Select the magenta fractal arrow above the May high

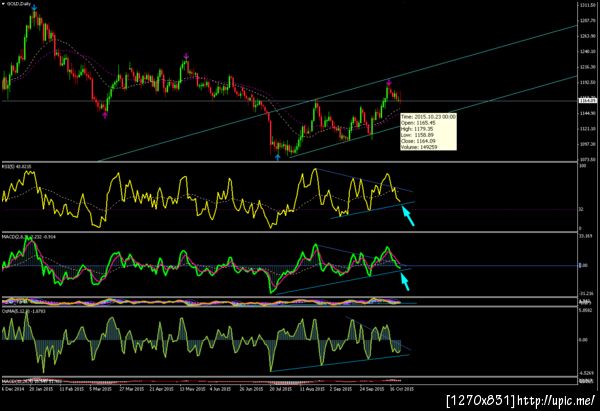186,56
